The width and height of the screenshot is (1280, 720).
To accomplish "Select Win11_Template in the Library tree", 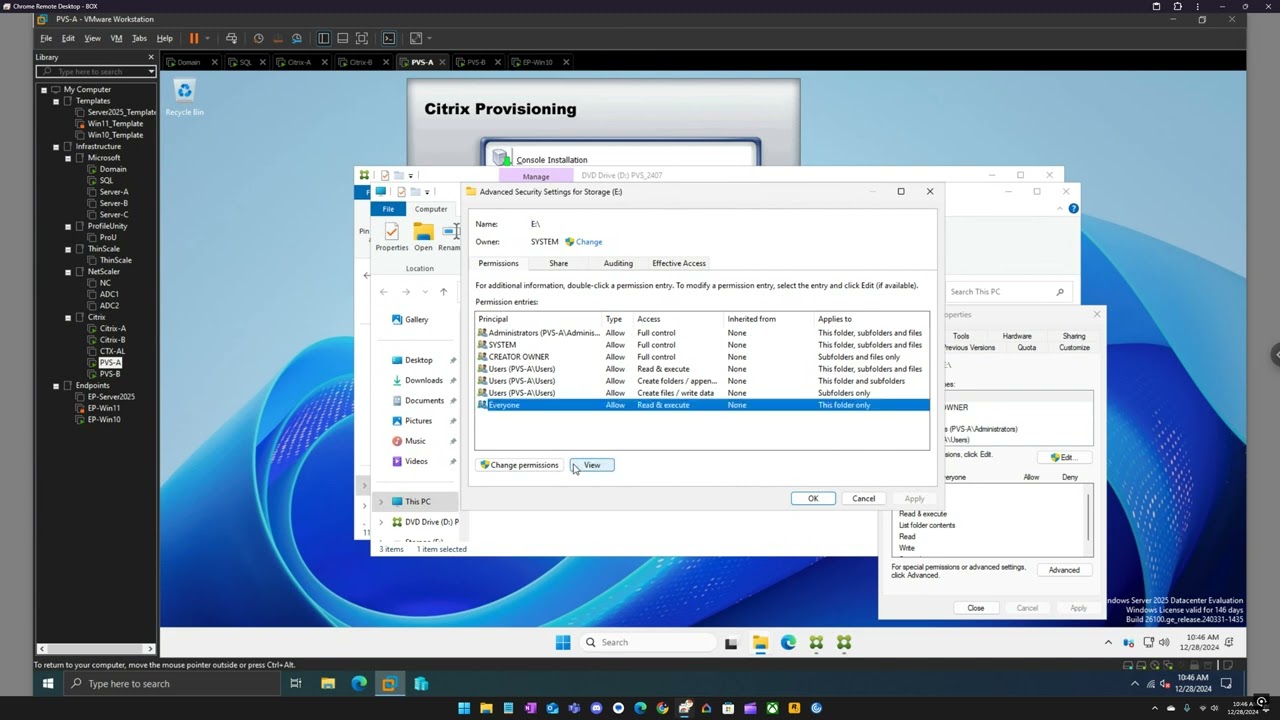I will [115, 123].
